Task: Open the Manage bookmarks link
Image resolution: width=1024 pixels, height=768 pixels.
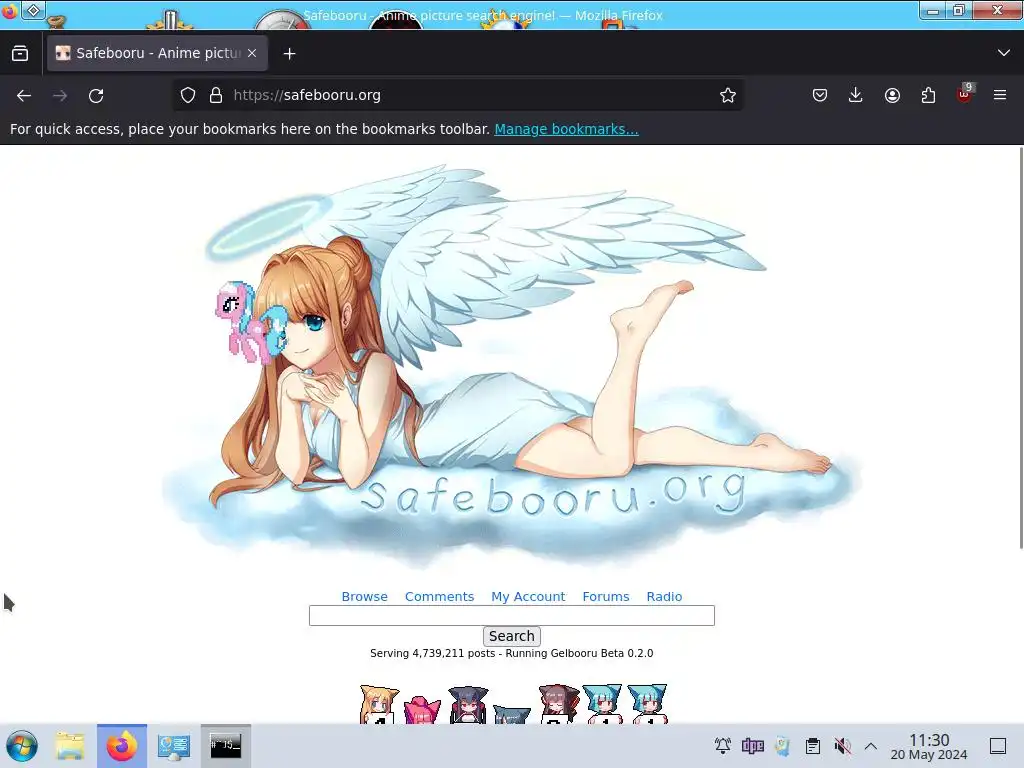Action: (x=566, y=129)
